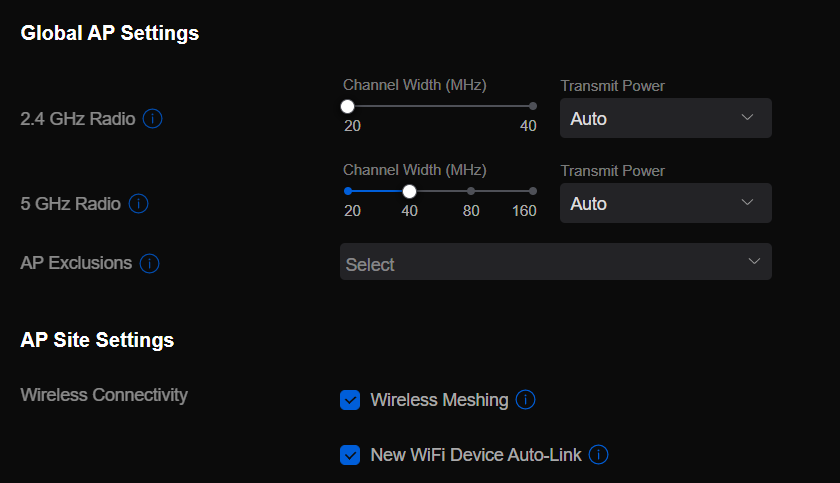The image size is (840, 483).
Task: Open the 2.4 GHz Transmit Power dropdown
Action: tap(665, 118)
